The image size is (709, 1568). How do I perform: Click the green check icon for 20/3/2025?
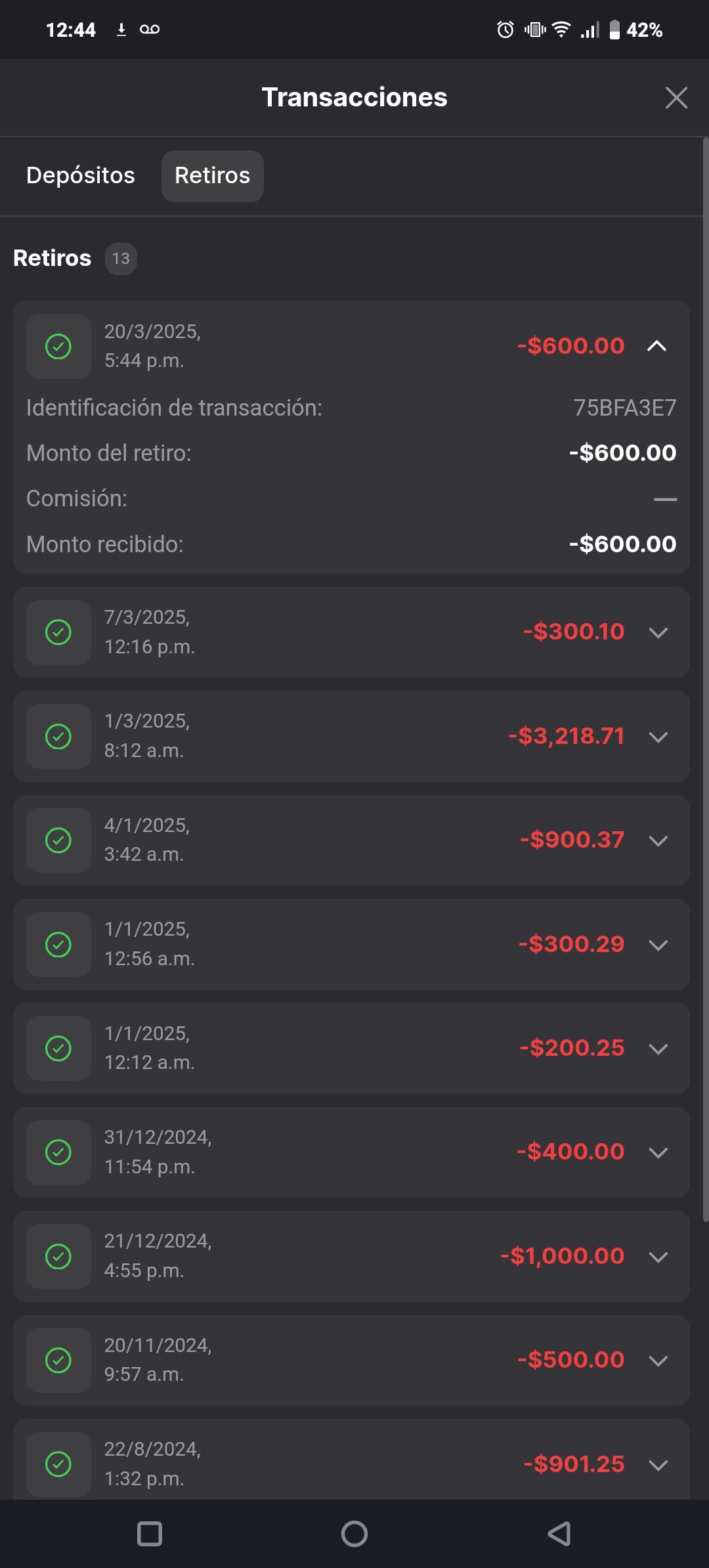coord(58,346)
